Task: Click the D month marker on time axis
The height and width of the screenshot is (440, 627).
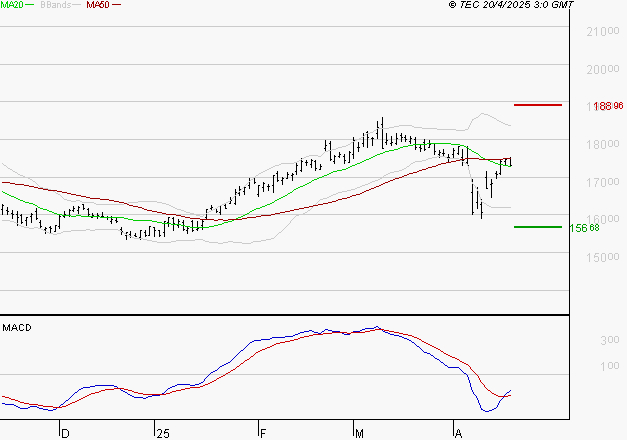Action: tap(65, 434)
